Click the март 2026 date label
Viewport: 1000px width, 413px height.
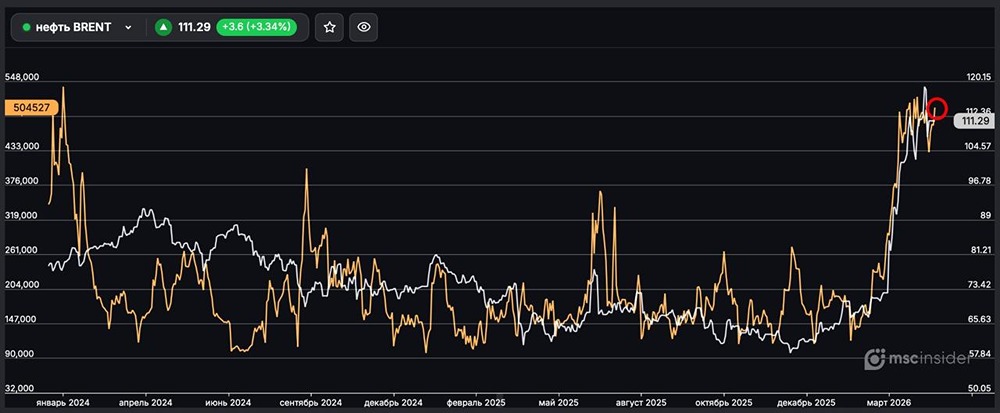click(x=888, y=401)
